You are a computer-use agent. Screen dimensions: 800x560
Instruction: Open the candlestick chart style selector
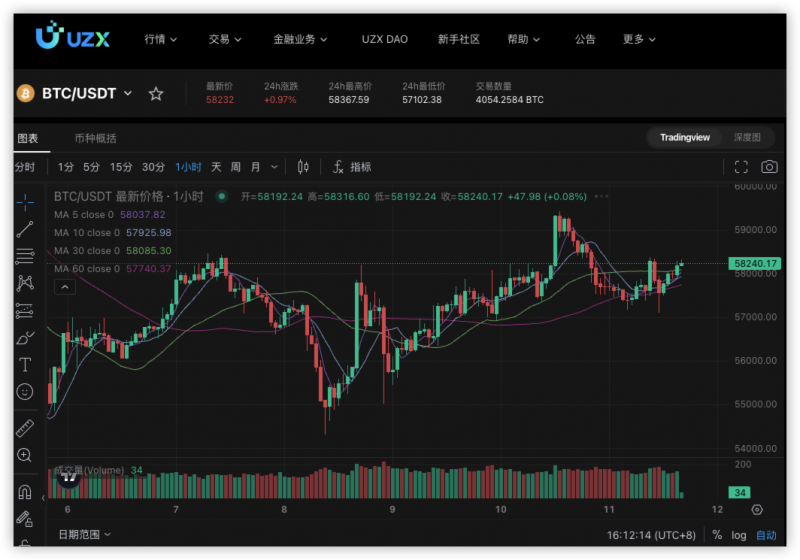tap(303, 167)
